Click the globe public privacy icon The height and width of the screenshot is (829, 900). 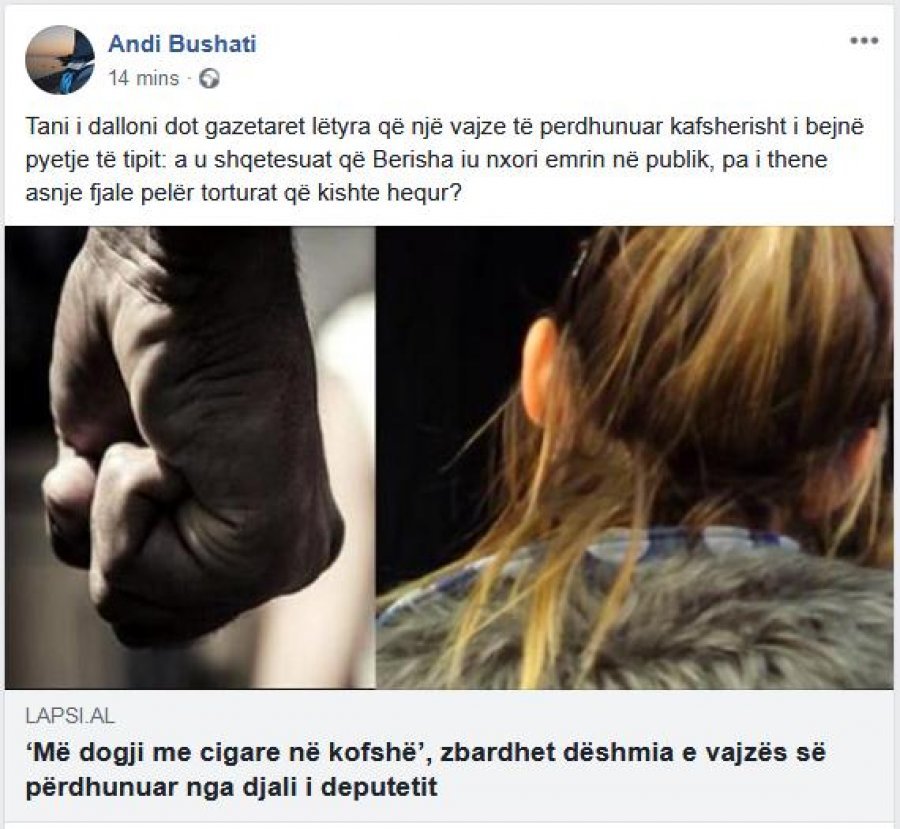click(x=209, y=78)
